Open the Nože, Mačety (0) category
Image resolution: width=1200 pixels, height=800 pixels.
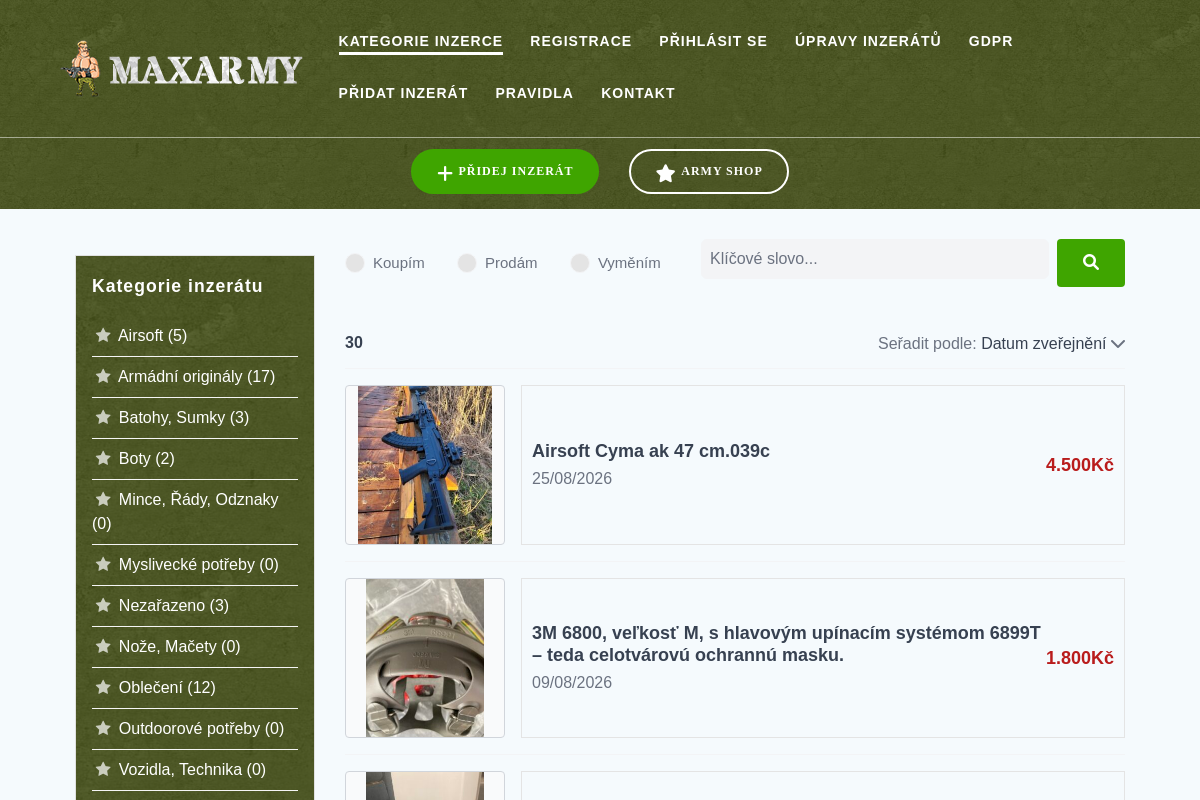180,646
